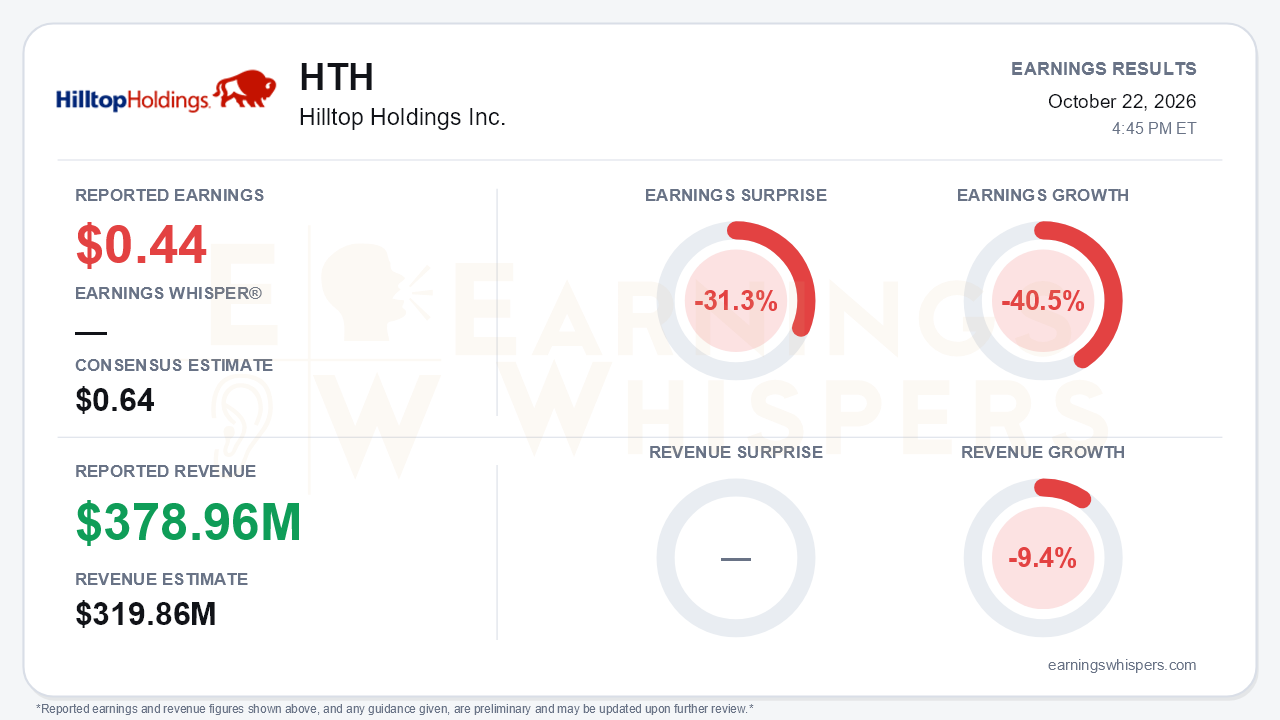Screen dimensions: 1280x720
Task: Click the Reported Earnings label
Action: point(170,196)
